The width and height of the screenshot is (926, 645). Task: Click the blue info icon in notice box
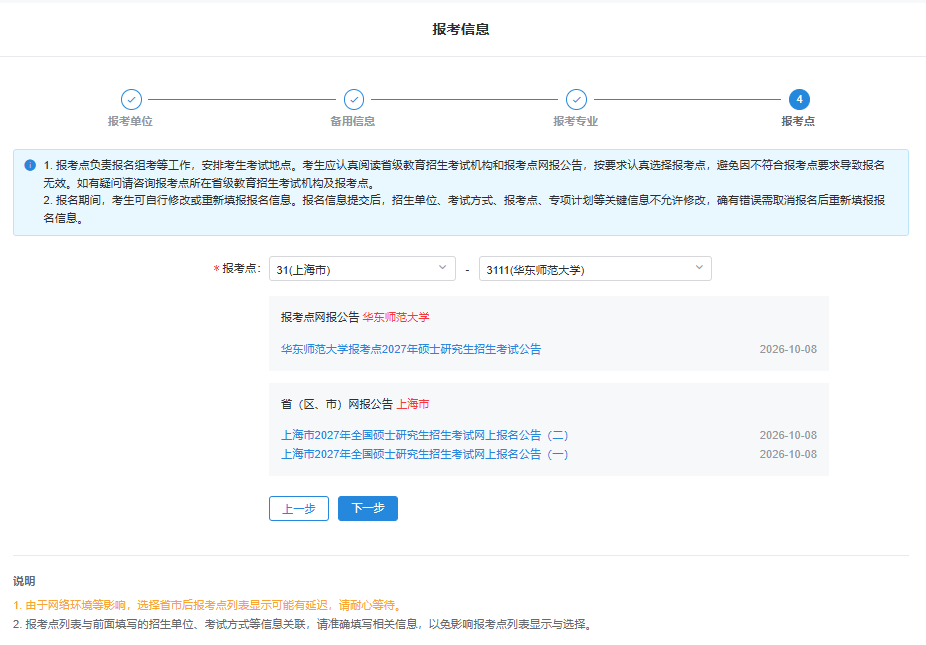30,165
